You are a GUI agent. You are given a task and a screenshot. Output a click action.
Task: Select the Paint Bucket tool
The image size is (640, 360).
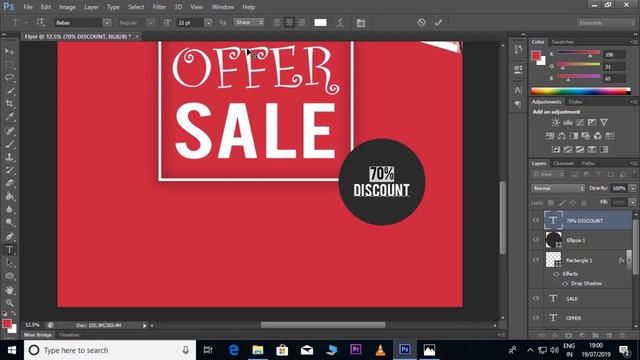[9, 196]
